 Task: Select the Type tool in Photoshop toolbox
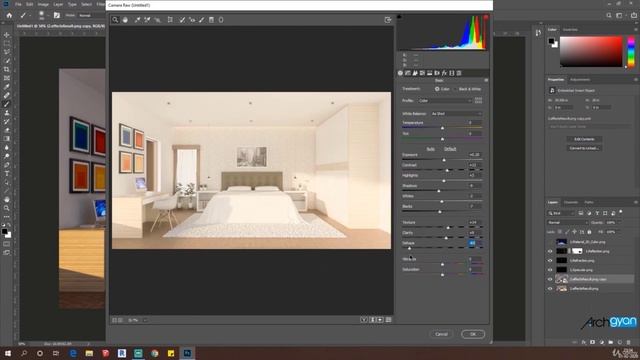7,173
